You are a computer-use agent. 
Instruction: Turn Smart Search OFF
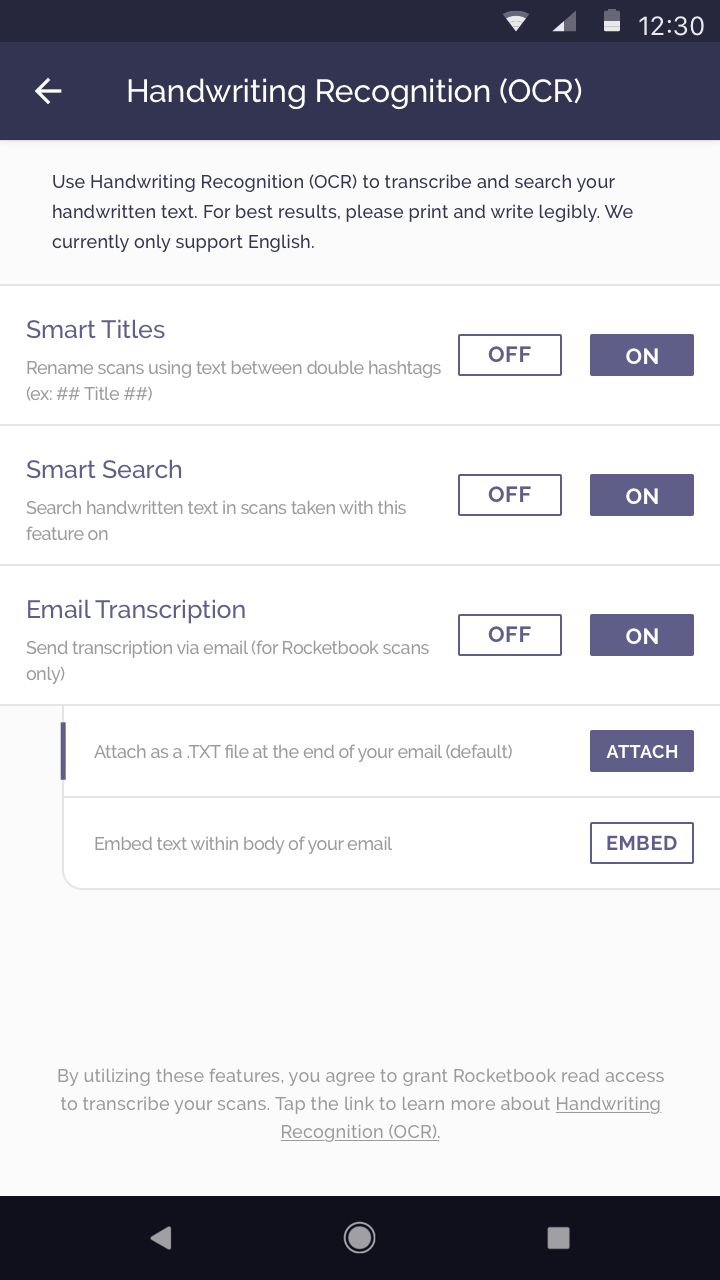click(x=510, y=495)
